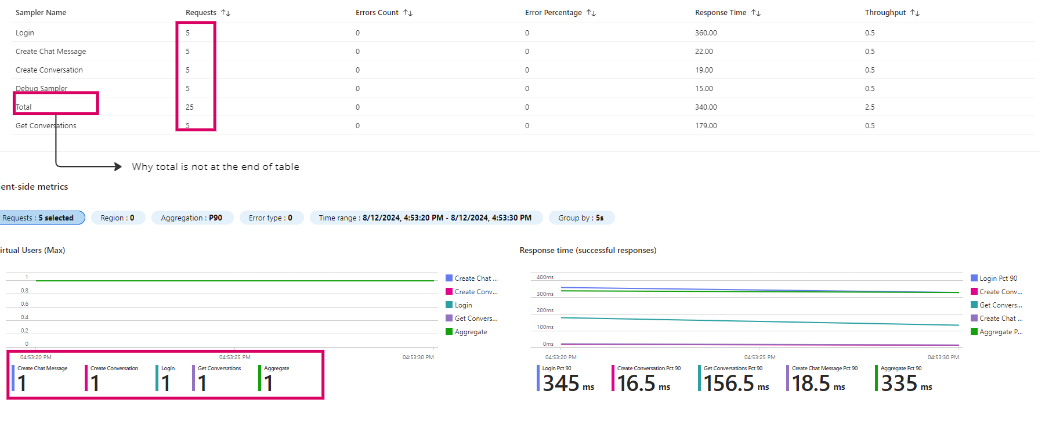This screenshot has width=1047, height=424.
Task: Click the Error Percentage header text
Action: click(554, 13)
